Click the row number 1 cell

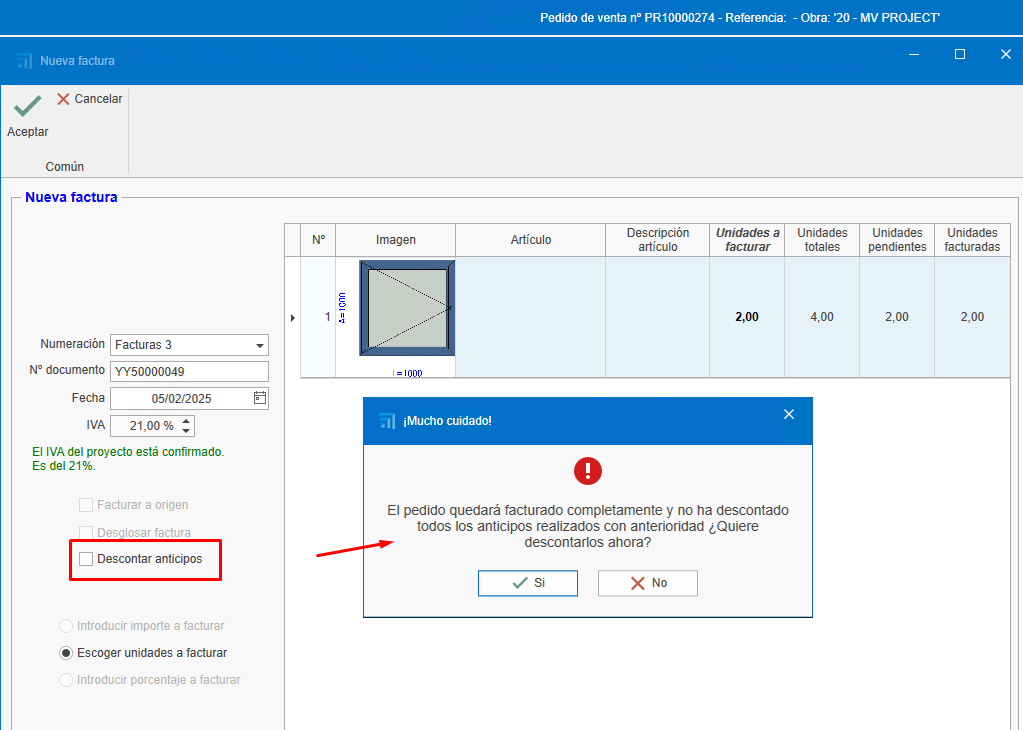click(318, 317)
